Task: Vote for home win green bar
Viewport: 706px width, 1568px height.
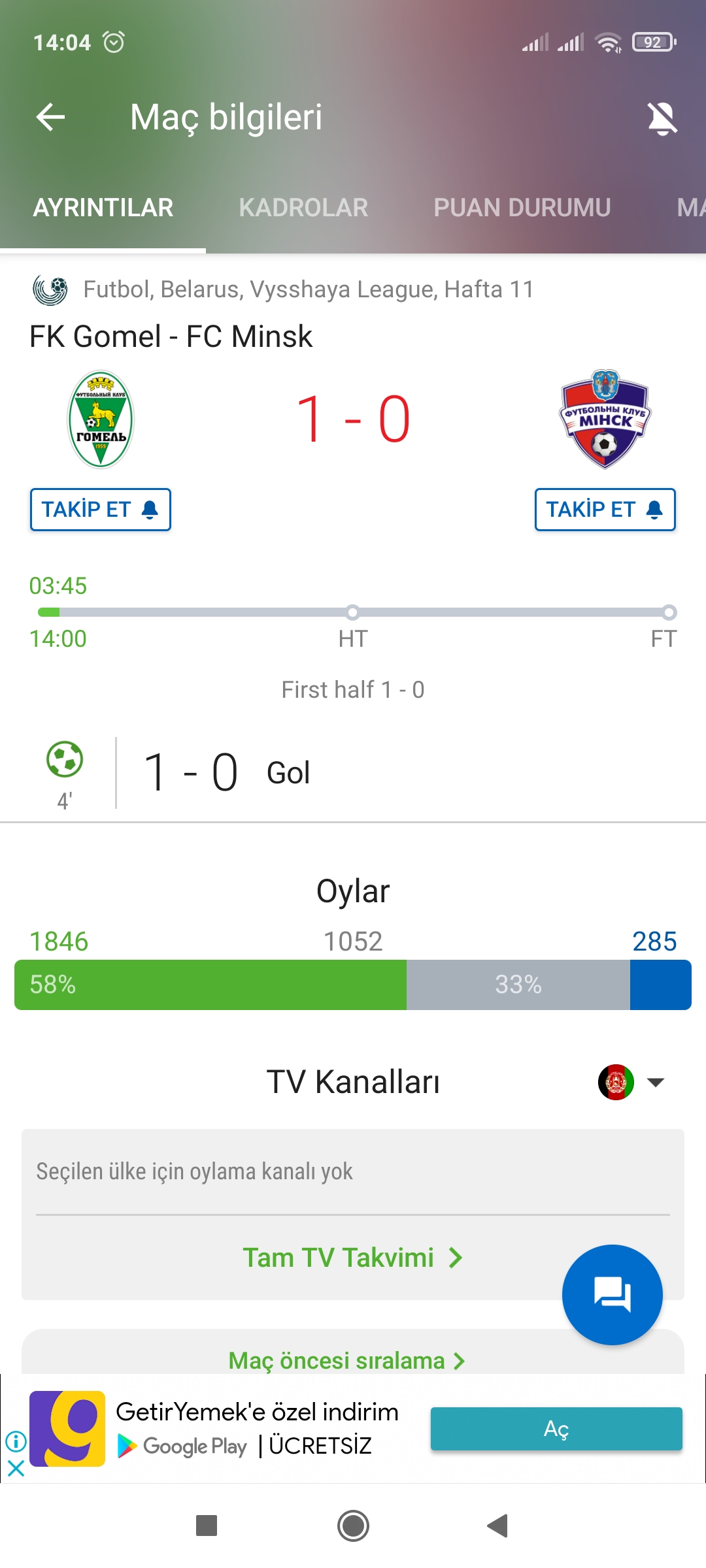Action: coord(210,985)
